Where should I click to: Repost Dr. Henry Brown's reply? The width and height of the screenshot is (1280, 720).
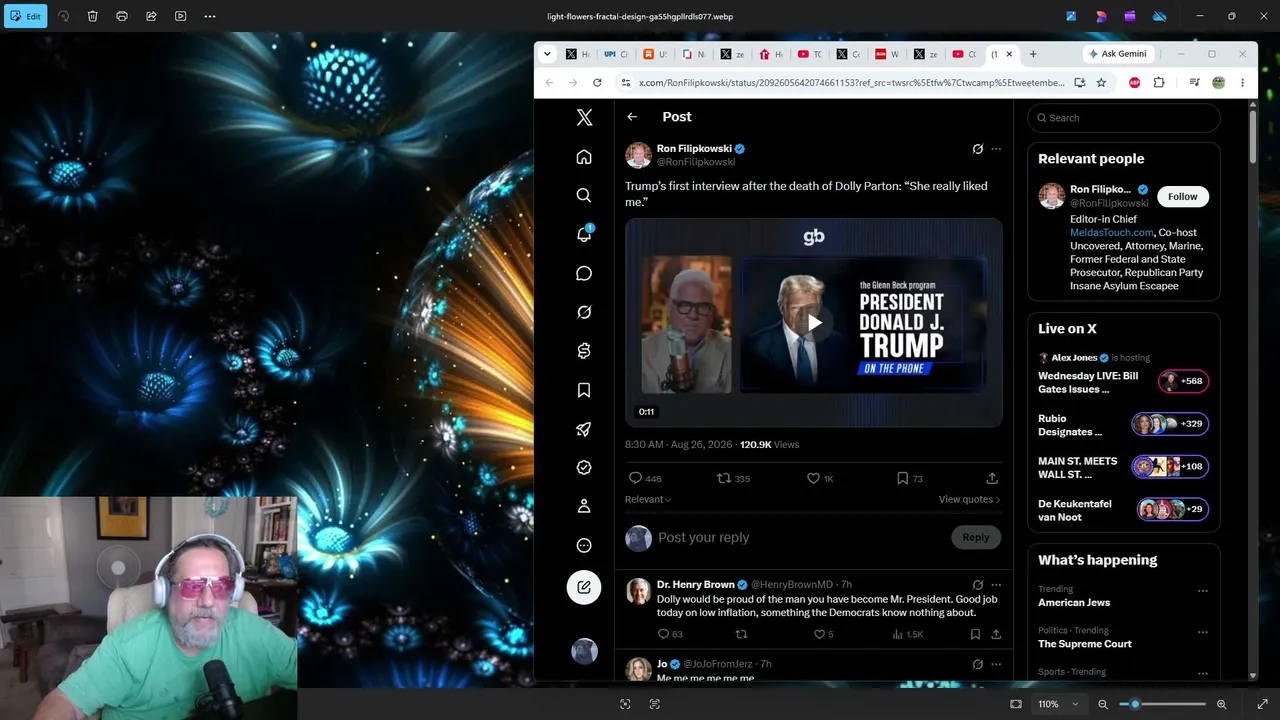[741, 634]
